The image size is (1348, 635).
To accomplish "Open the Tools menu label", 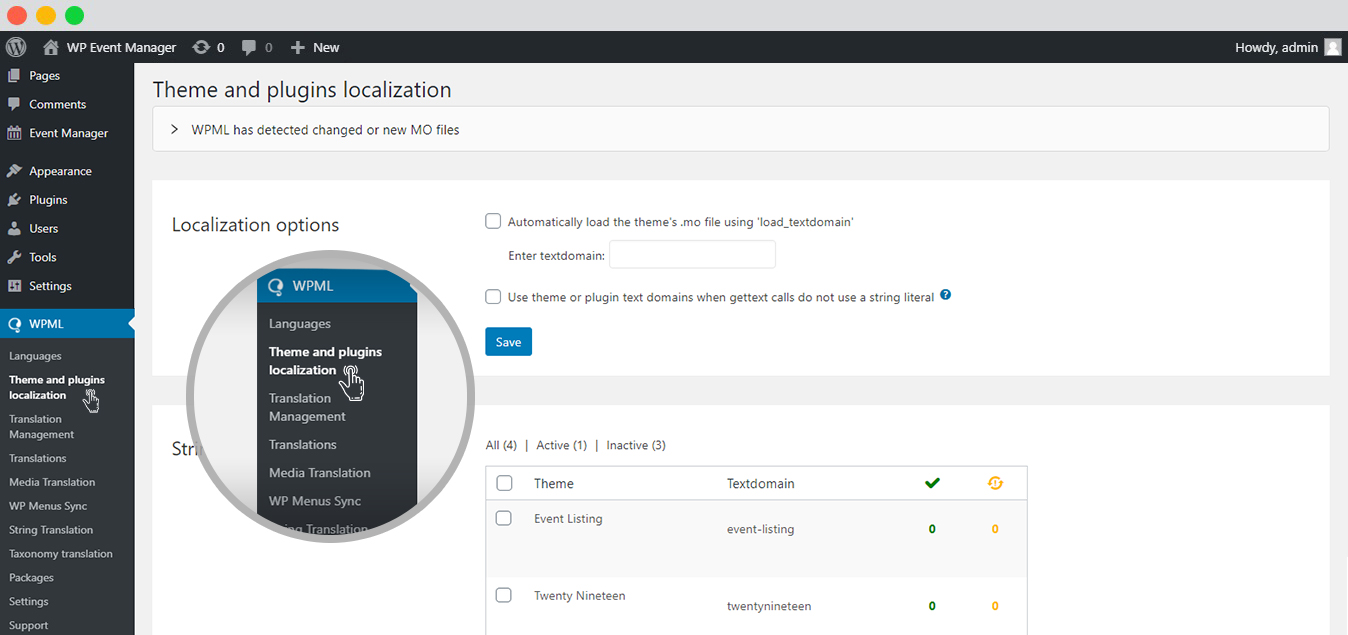I will tap(43, 257).
